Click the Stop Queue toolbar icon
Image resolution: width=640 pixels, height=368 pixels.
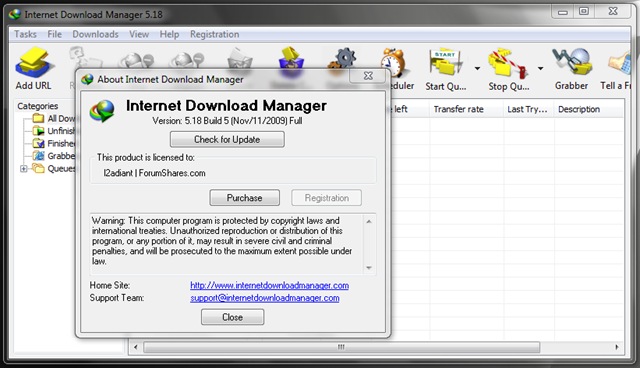pos(509,63)
